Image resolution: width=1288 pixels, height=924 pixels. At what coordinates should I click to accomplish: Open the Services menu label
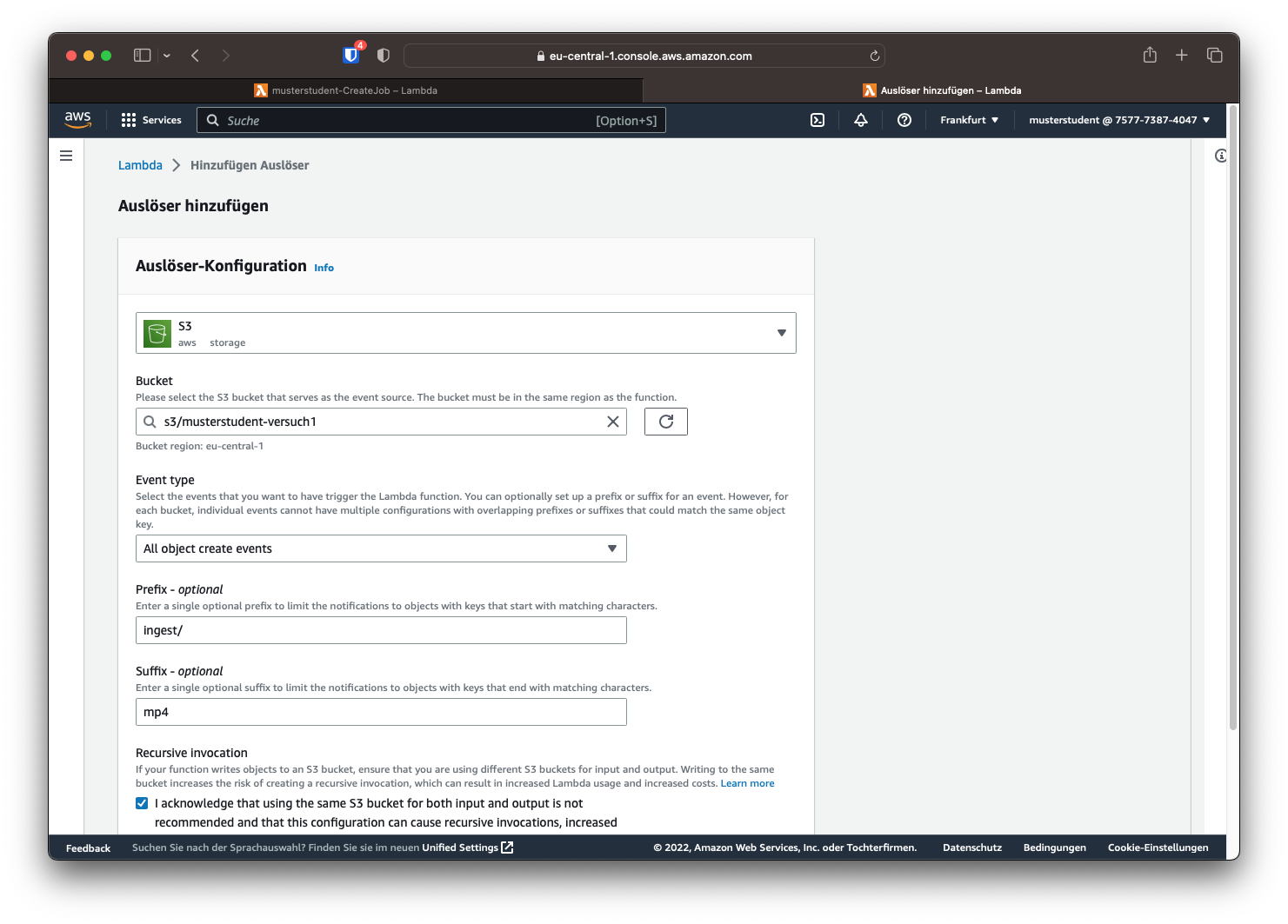(x=162, y=120)
